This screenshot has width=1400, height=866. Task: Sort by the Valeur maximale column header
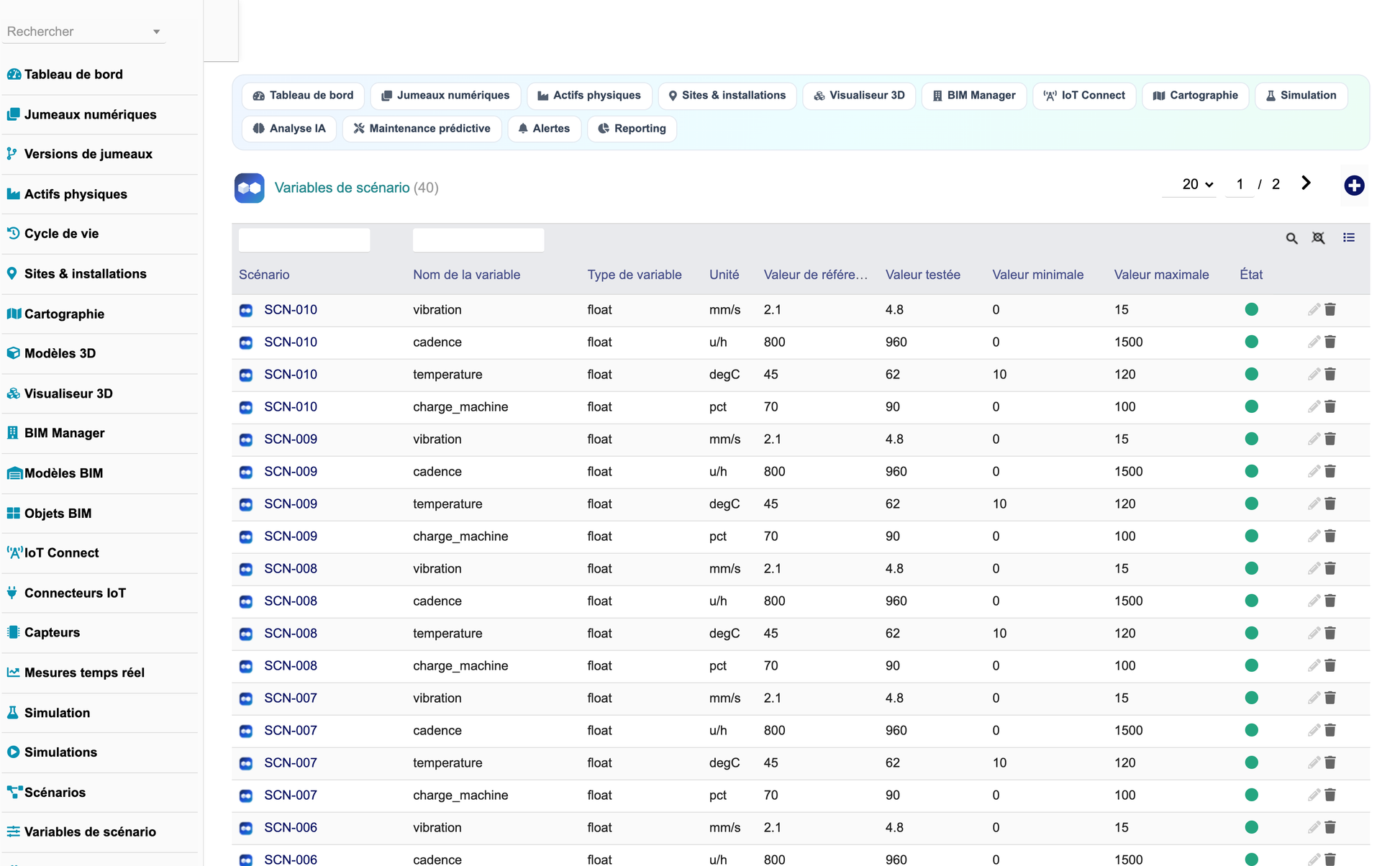[1161, 275]
